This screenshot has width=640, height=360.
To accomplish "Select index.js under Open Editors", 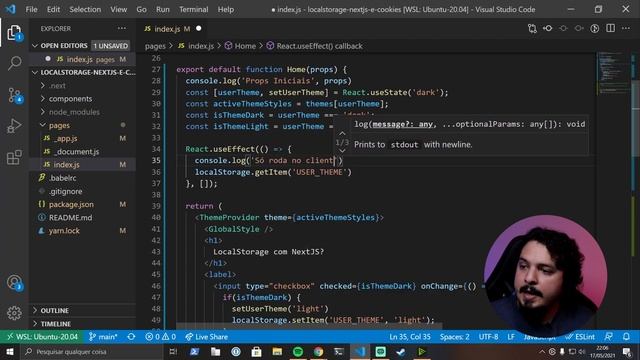I will click(79, 59).
